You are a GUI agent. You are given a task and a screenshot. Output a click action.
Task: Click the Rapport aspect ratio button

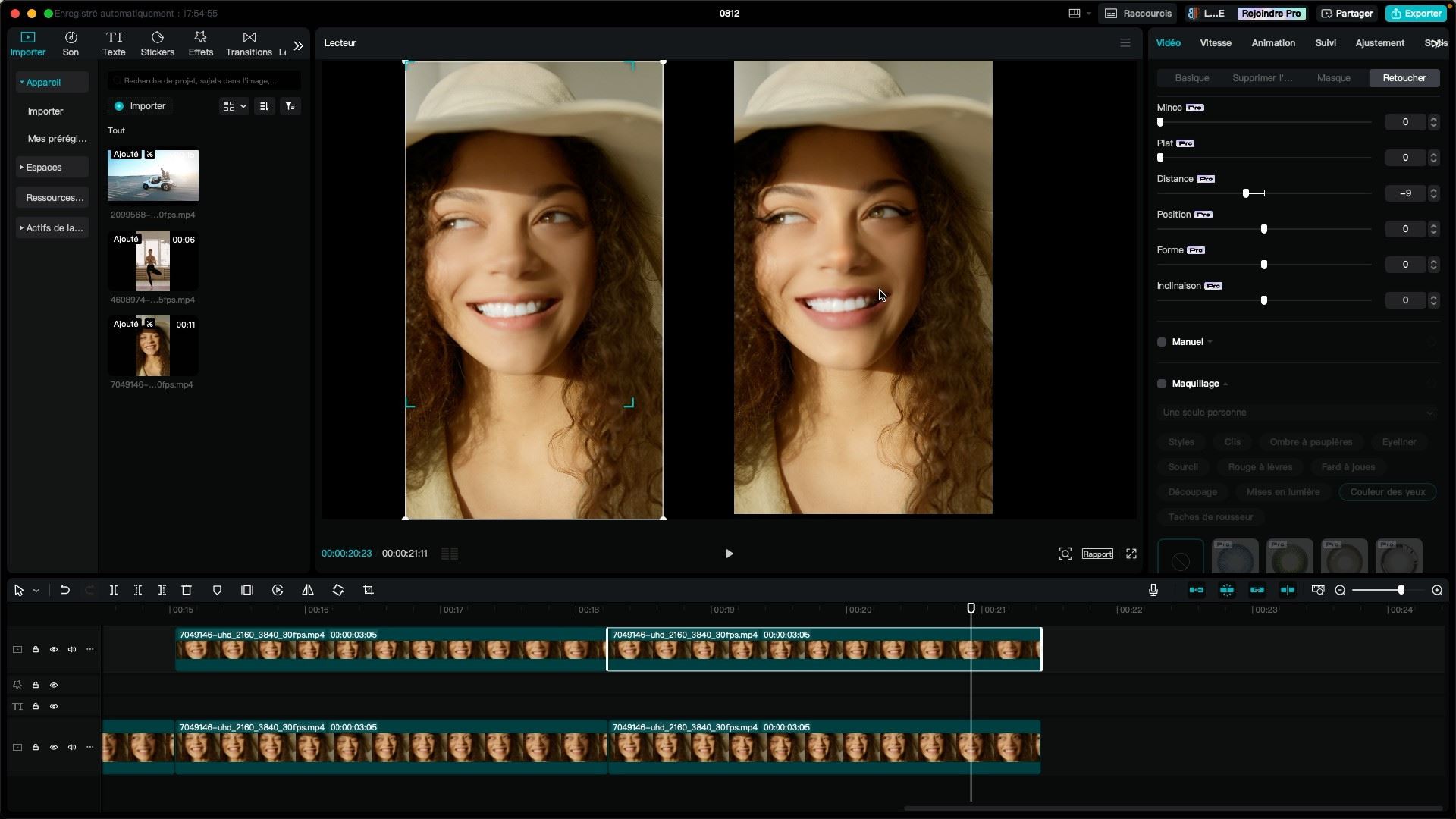pos(1097,554)
